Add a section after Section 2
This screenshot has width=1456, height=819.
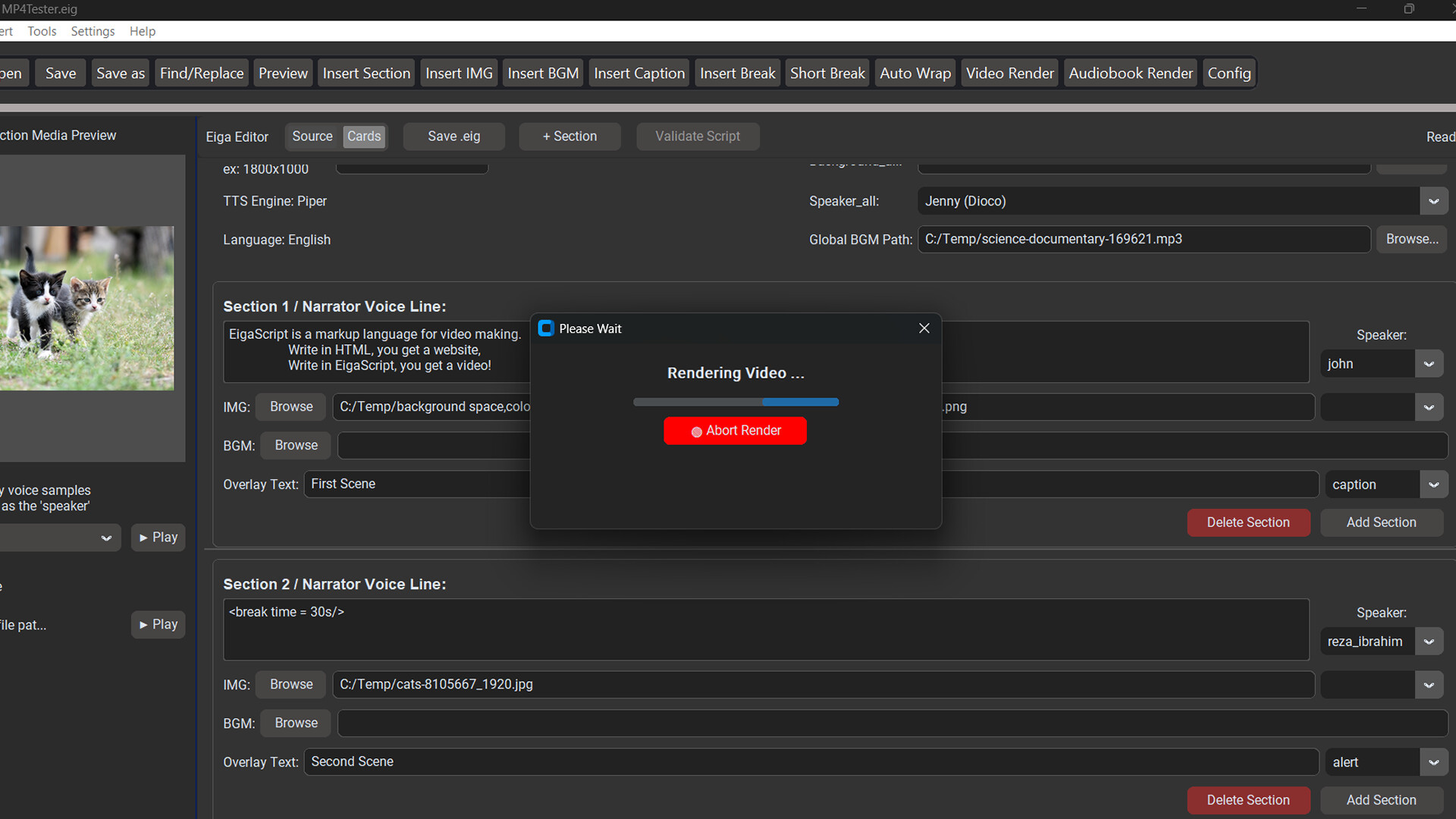pyautogui.click(x=1381, y=800)
